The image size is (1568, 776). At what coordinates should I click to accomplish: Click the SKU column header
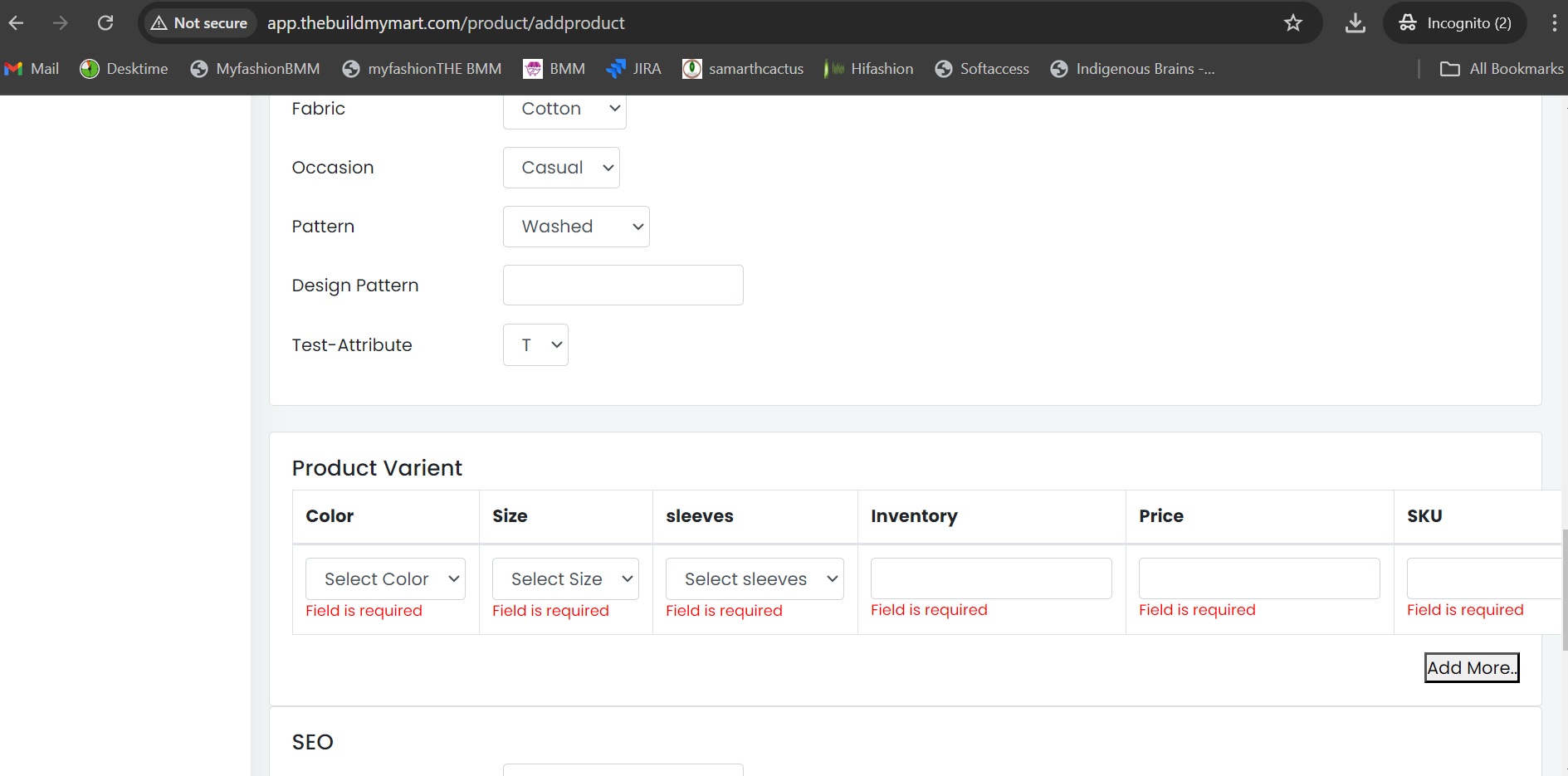point(1424,516)
